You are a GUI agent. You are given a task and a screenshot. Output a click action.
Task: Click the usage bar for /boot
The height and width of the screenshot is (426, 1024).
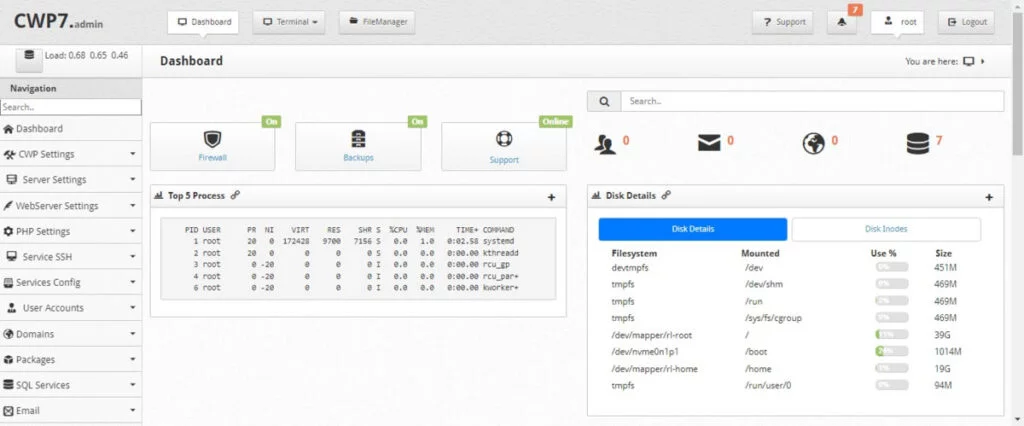(891, 352)
